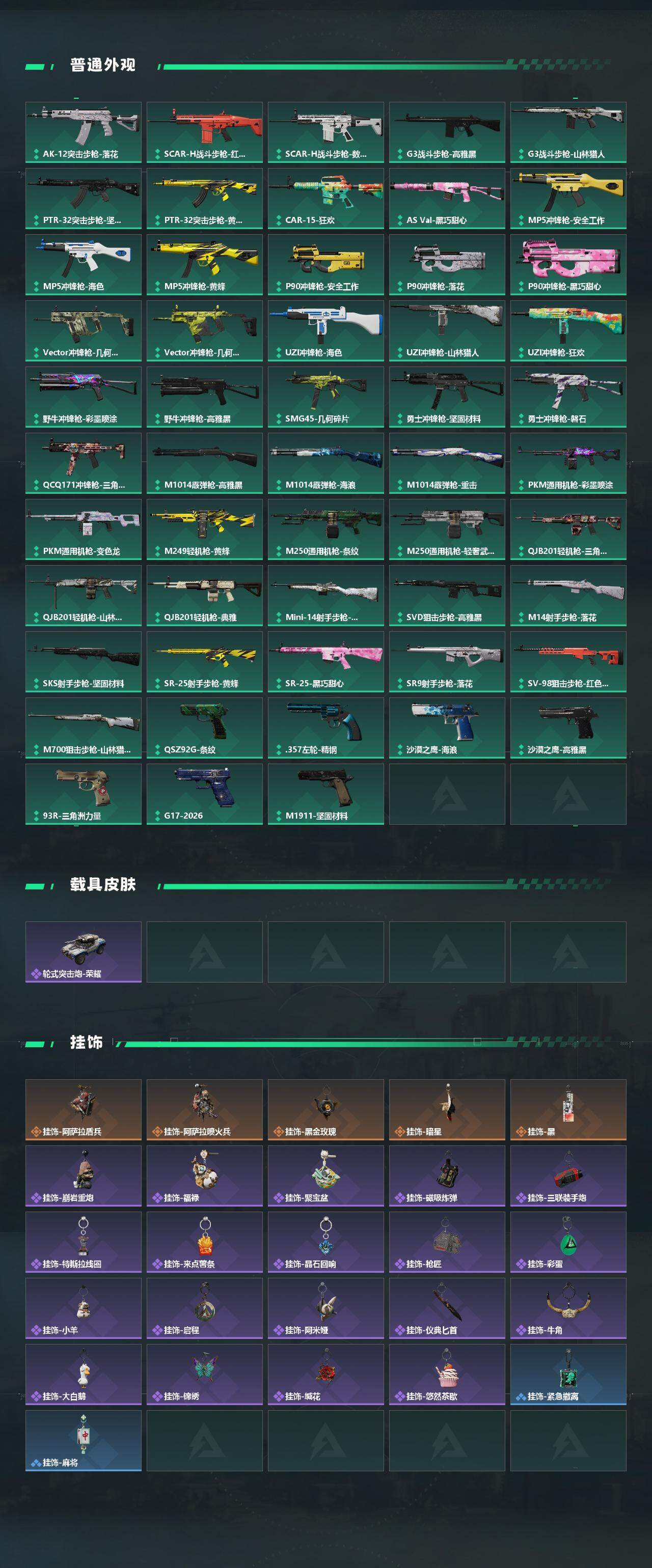This screenshot has width=652, height=1568.
Task: Pick the M1014霰弹枪-海浪 shotgun skin
Action: pos(325,463)
